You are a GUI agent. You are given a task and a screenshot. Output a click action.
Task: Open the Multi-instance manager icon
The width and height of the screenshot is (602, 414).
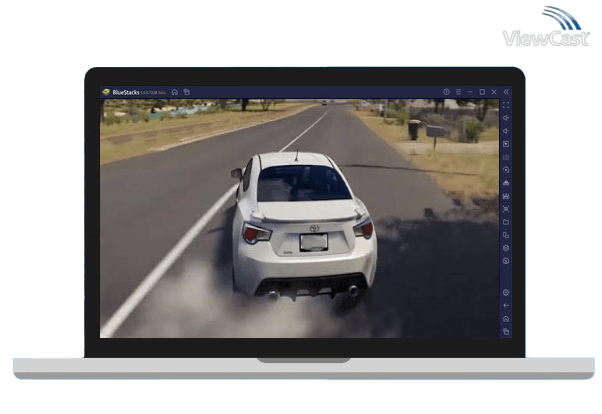pos(506,235)
